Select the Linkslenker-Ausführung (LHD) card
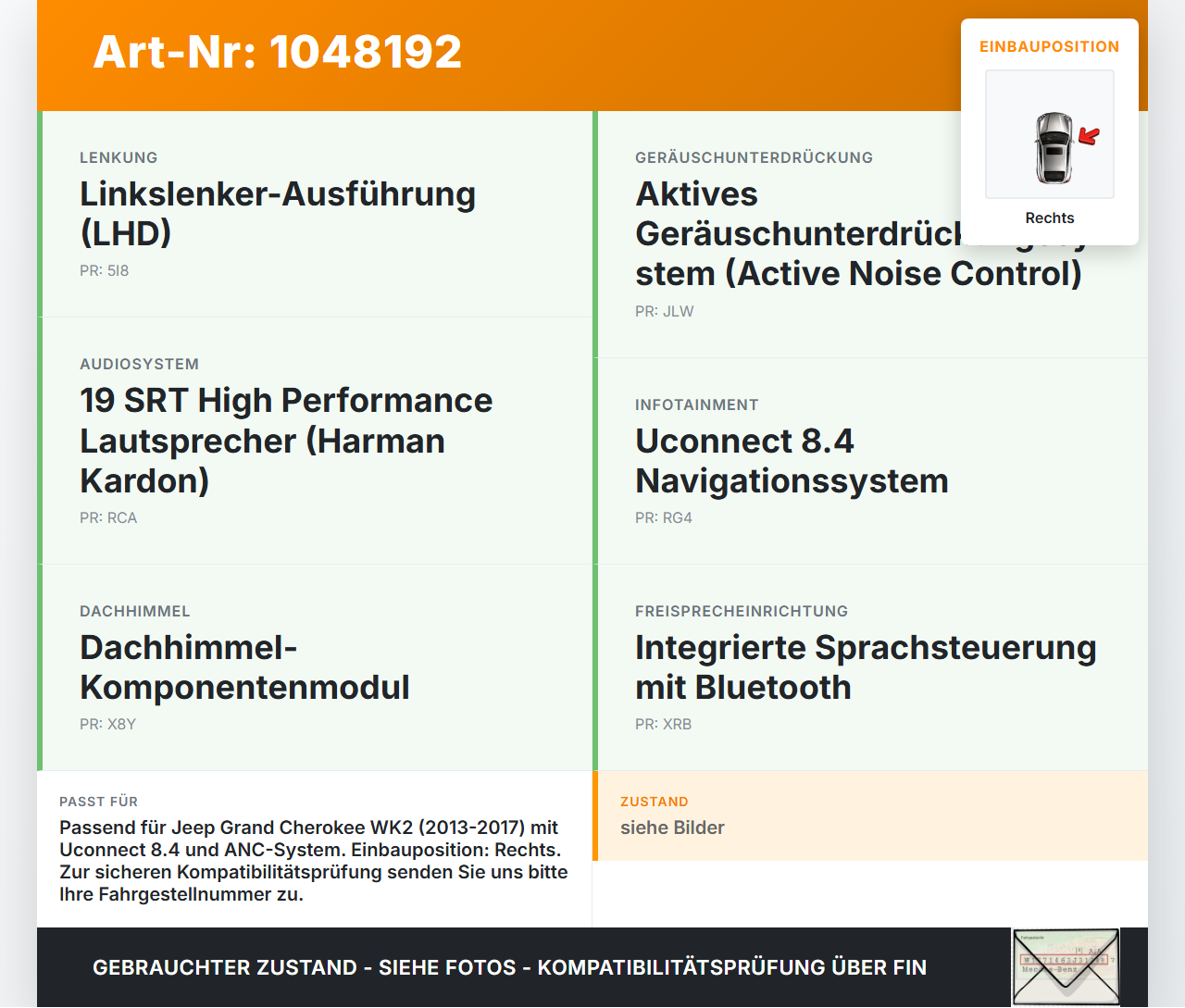 (x=315, y=214)
